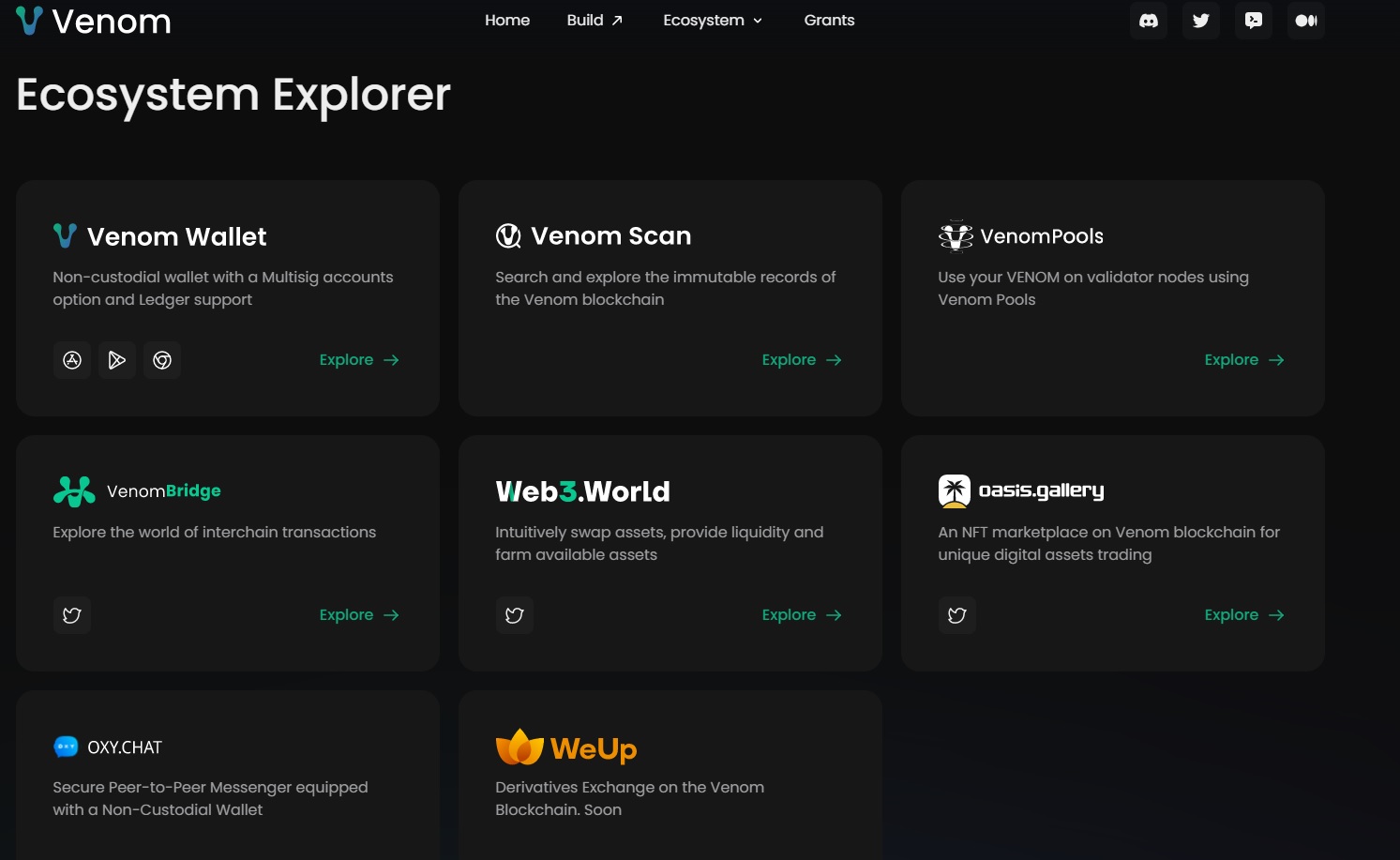Click the VenomPools logo icon
The height and width of the screenshot is (860, 1400).
pos(956,236)
